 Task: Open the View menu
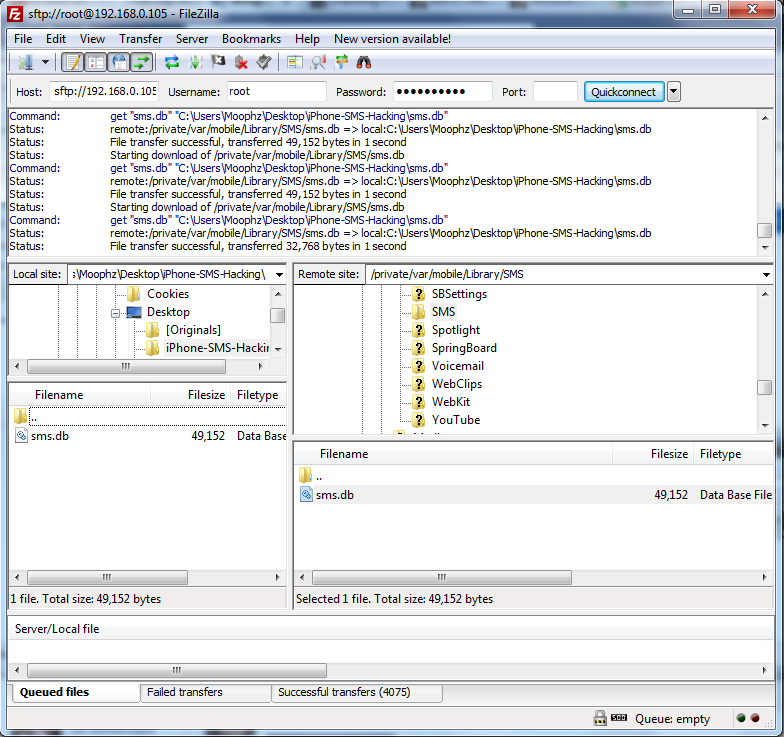(92, 39)
